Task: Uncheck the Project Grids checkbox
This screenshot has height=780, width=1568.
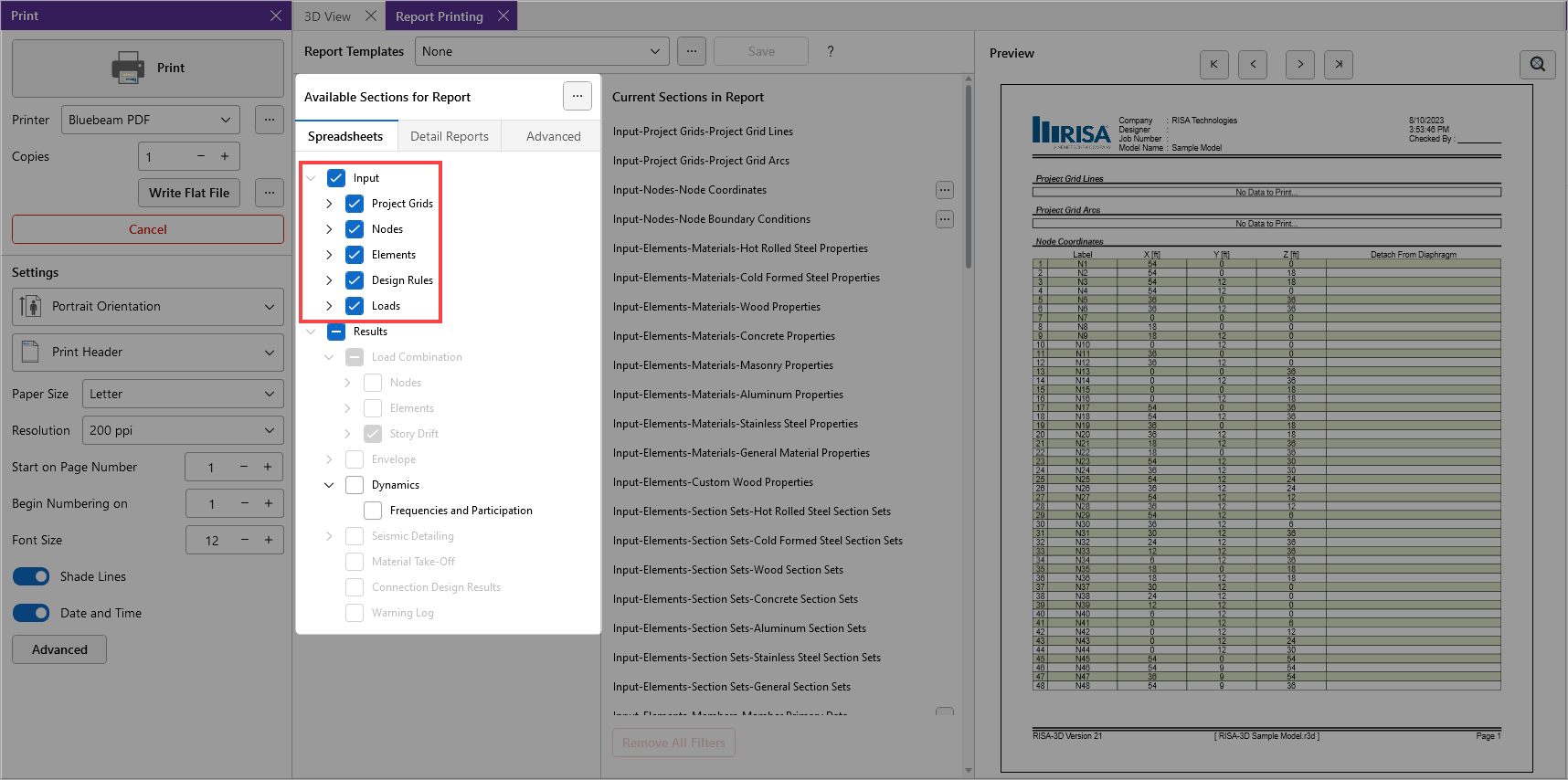Action: [355, 204]
